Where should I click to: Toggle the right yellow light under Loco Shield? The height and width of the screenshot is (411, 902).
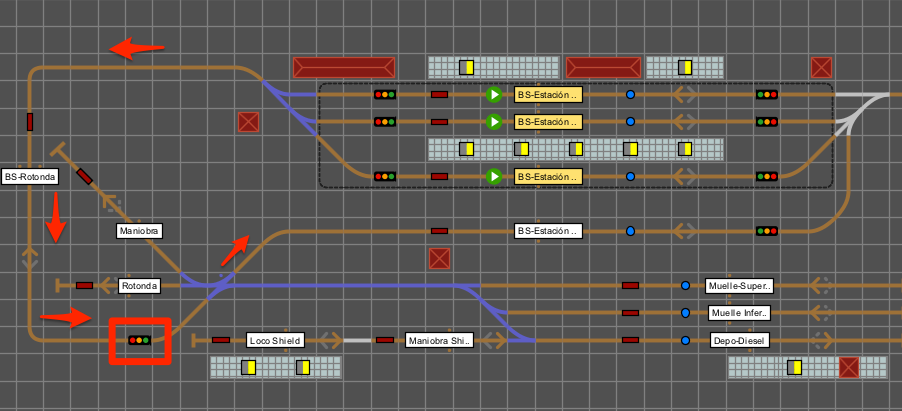(303, 367)
